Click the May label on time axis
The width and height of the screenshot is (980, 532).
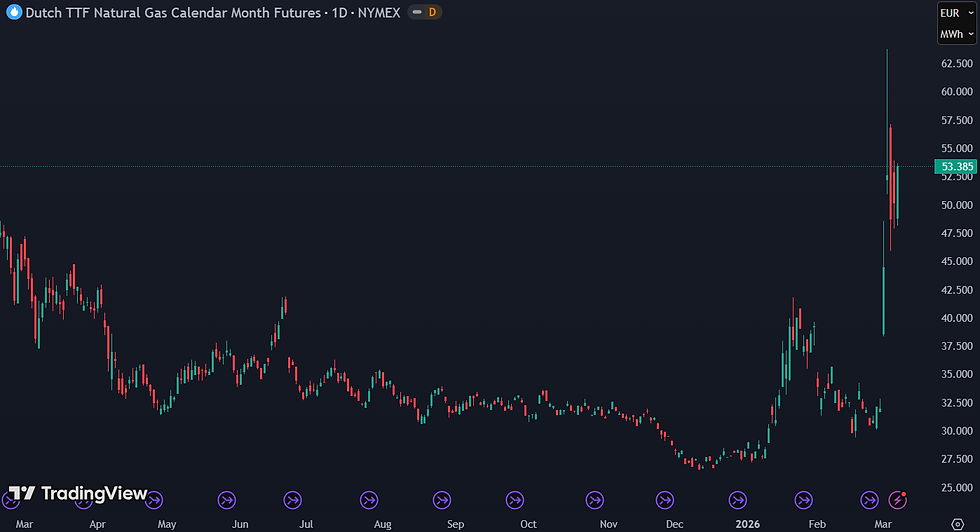coord(167,524)
